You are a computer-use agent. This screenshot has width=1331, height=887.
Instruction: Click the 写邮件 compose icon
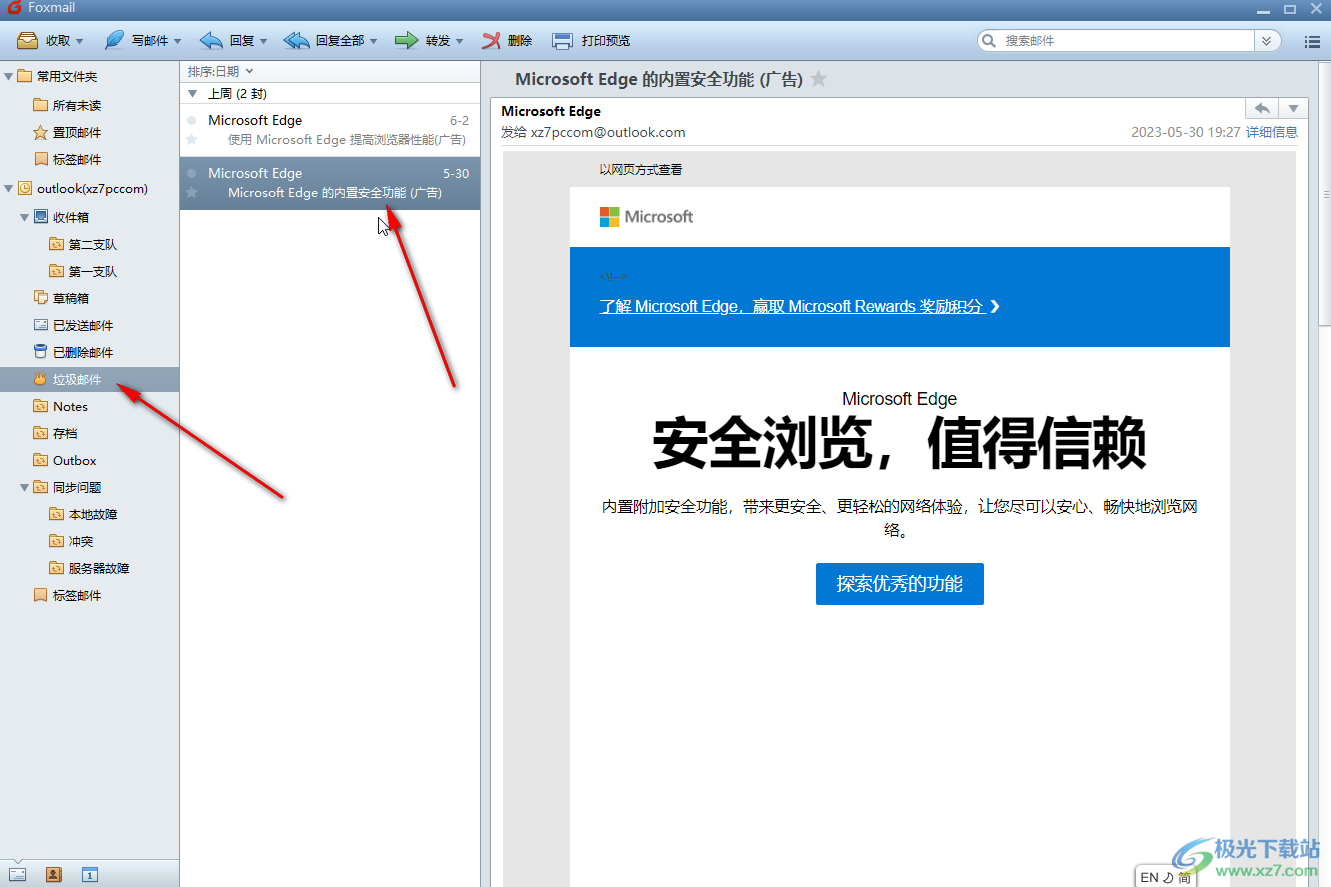(115, 41)
